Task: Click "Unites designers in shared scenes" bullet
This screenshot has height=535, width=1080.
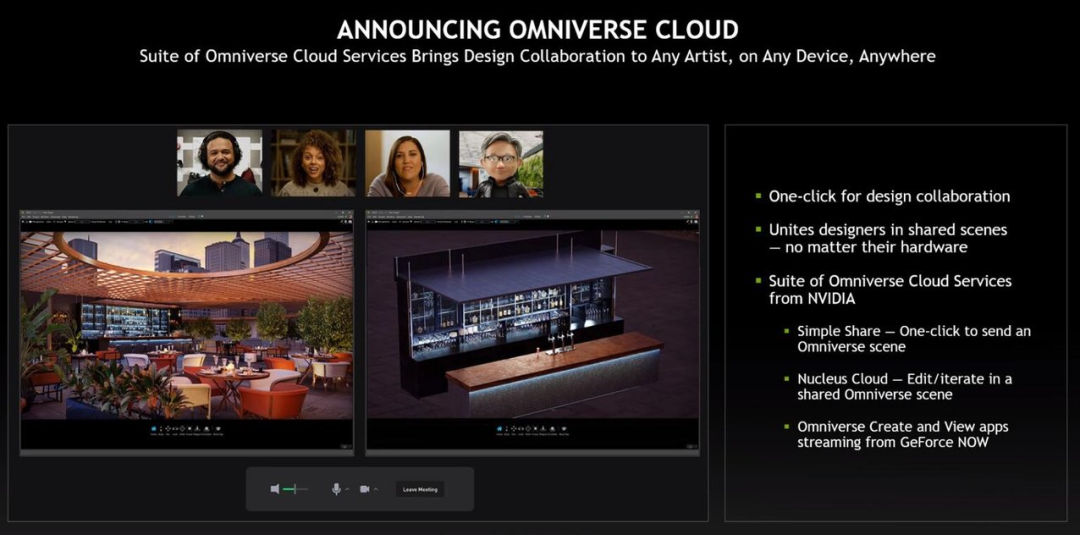Action: (x=888, y=238)
